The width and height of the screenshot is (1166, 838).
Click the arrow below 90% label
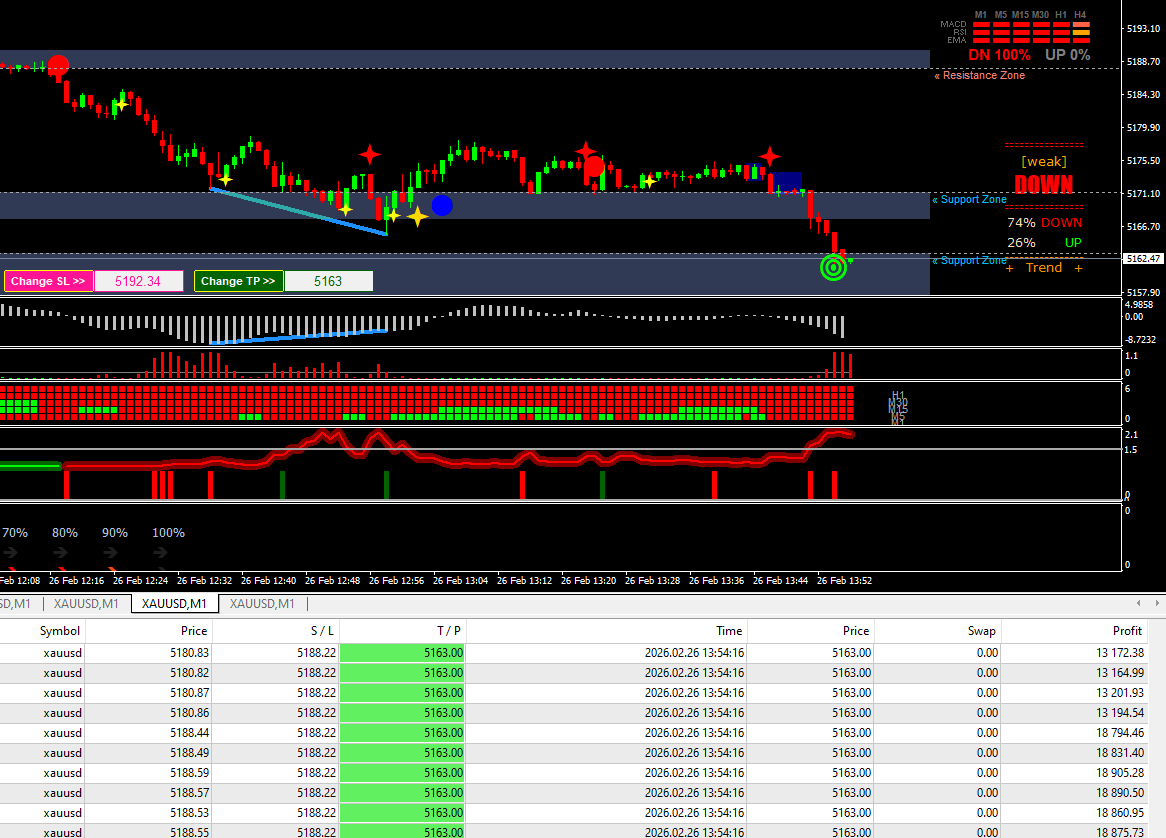(x=111, y=552)
